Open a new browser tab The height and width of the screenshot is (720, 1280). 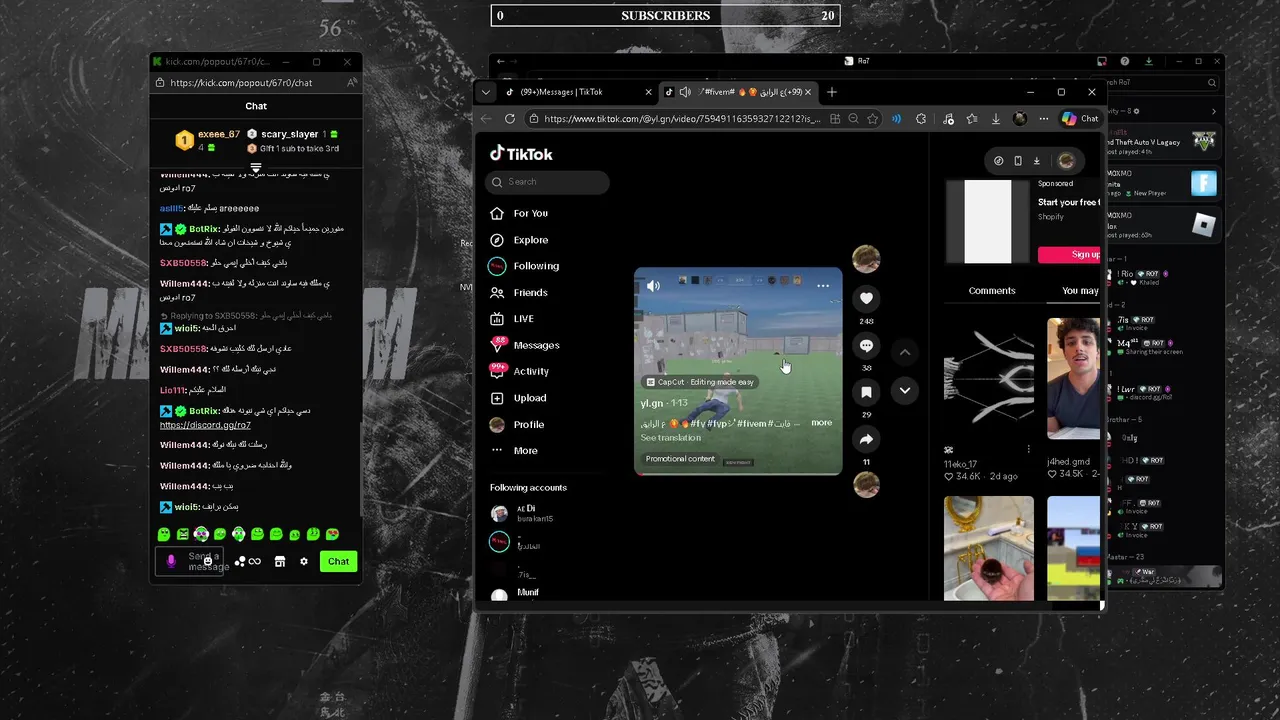pos(831,92)
